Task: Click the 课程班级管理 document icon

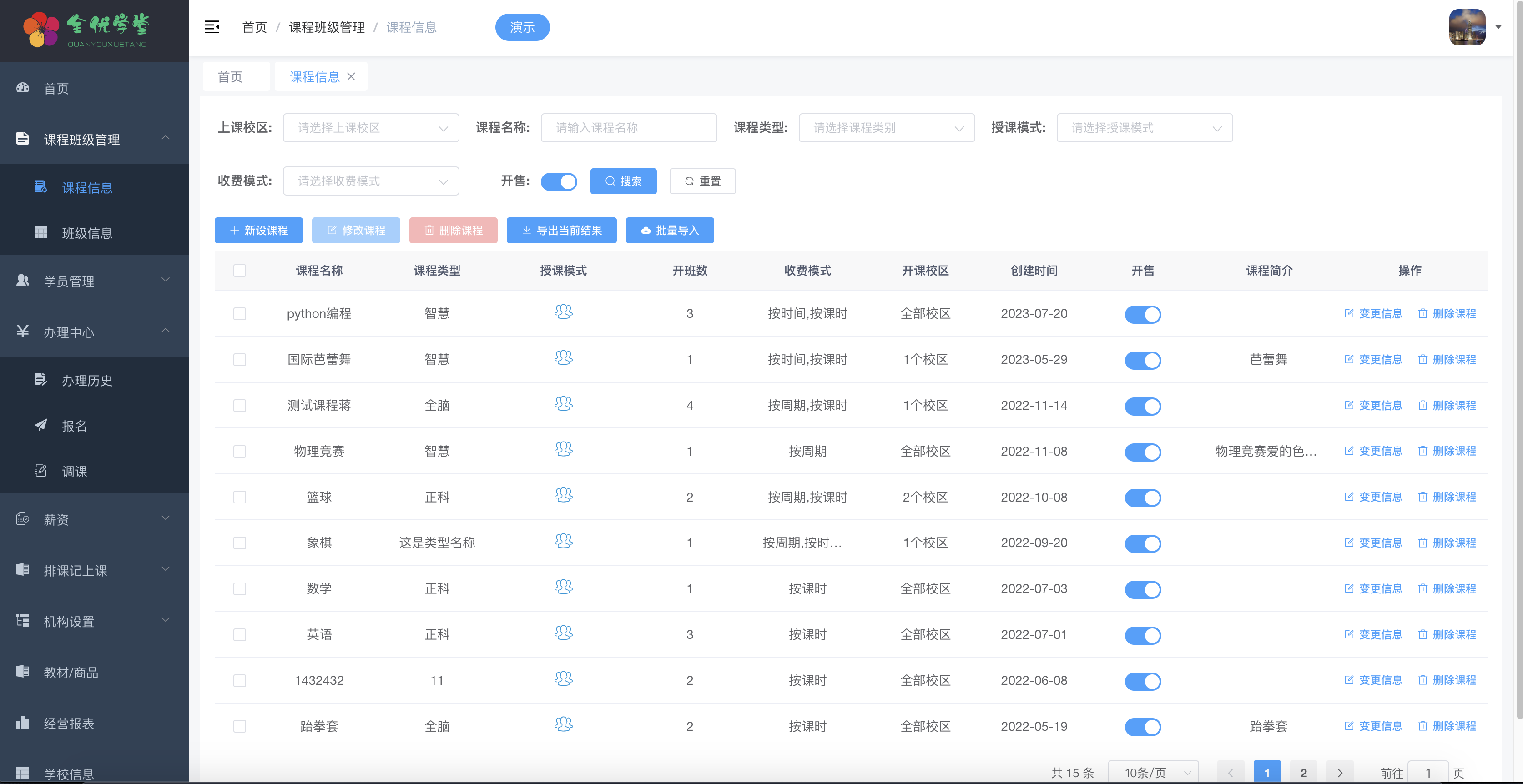Action: (x=23, y=139)
